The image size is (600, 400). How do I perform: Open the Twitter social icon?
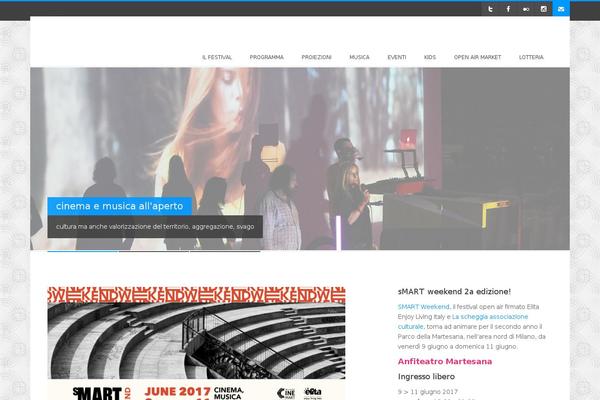point(490,9)
